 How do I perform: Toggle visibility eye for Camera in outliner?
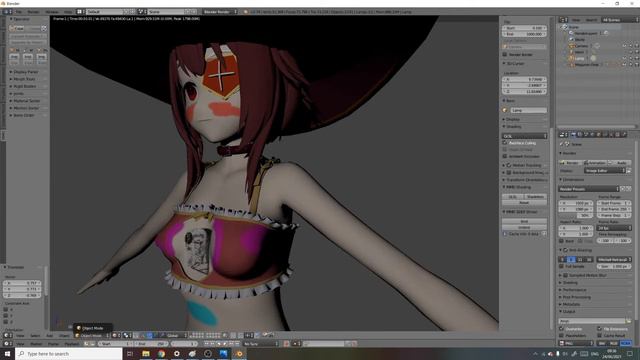(624, 46)
